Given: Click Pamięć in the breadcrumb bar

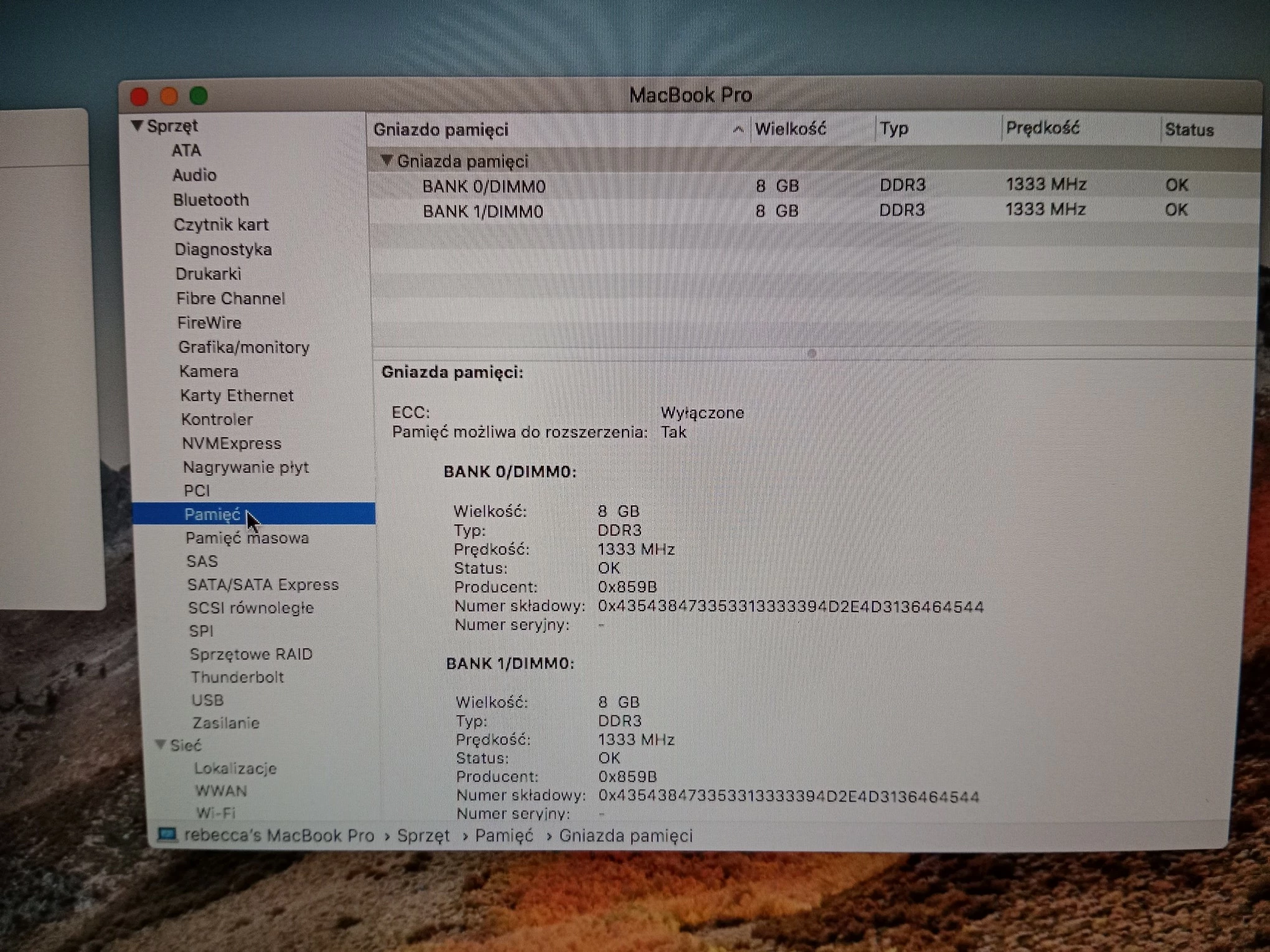Looking at the screenshot, I should (504, 836).
